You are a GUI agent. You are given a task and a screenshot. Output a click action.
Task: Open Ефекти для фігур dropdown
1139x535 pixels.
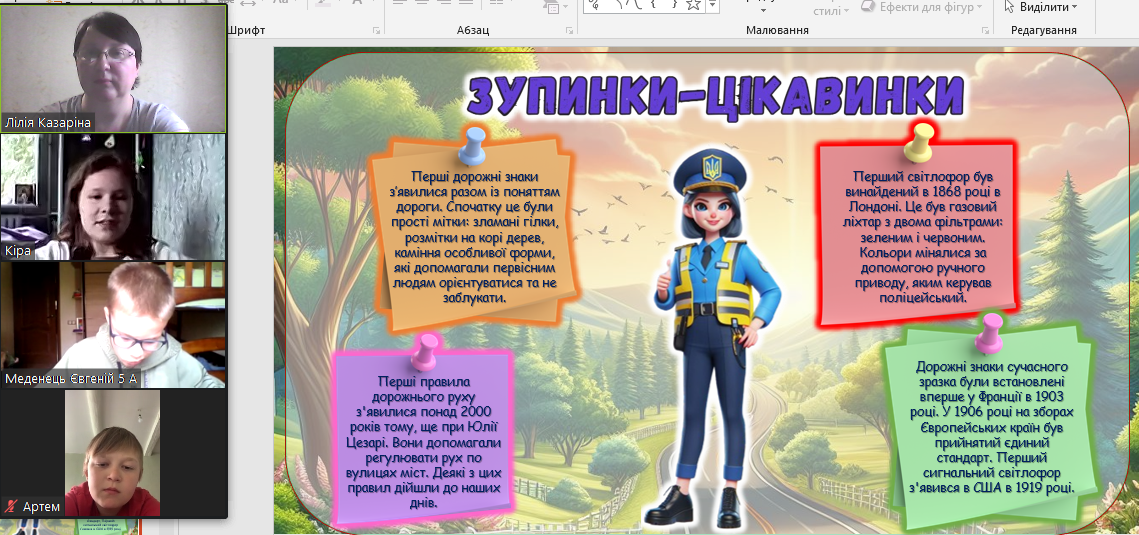tap(922, 7)
